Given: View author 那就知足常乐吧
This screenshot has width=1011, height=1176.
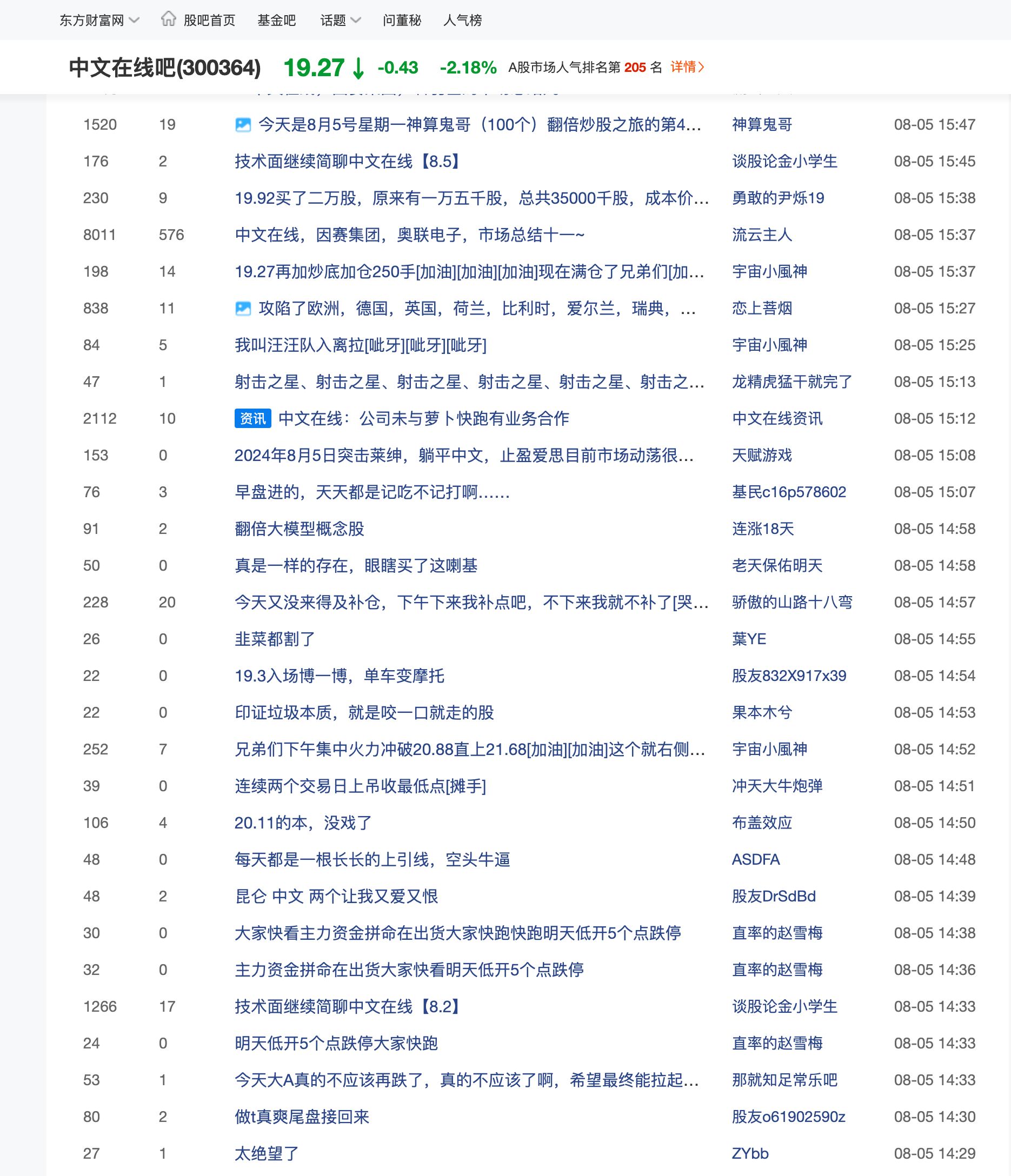Looking at the screenshot, I should (784, 1081).
